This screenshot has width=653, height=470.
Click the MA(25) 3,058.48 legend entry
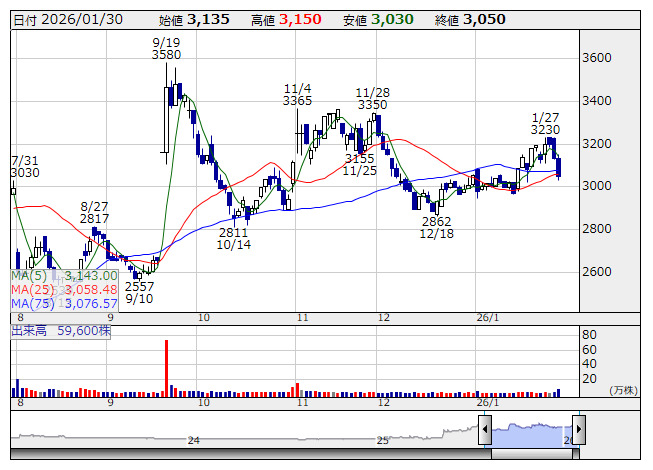coord(64,289)
